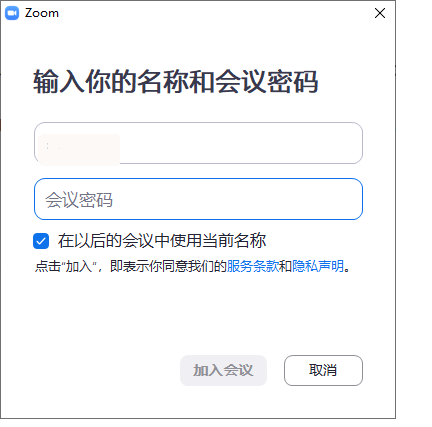Click the Zoom title text in title bar

pyautogui.click(x=42, y=13)
